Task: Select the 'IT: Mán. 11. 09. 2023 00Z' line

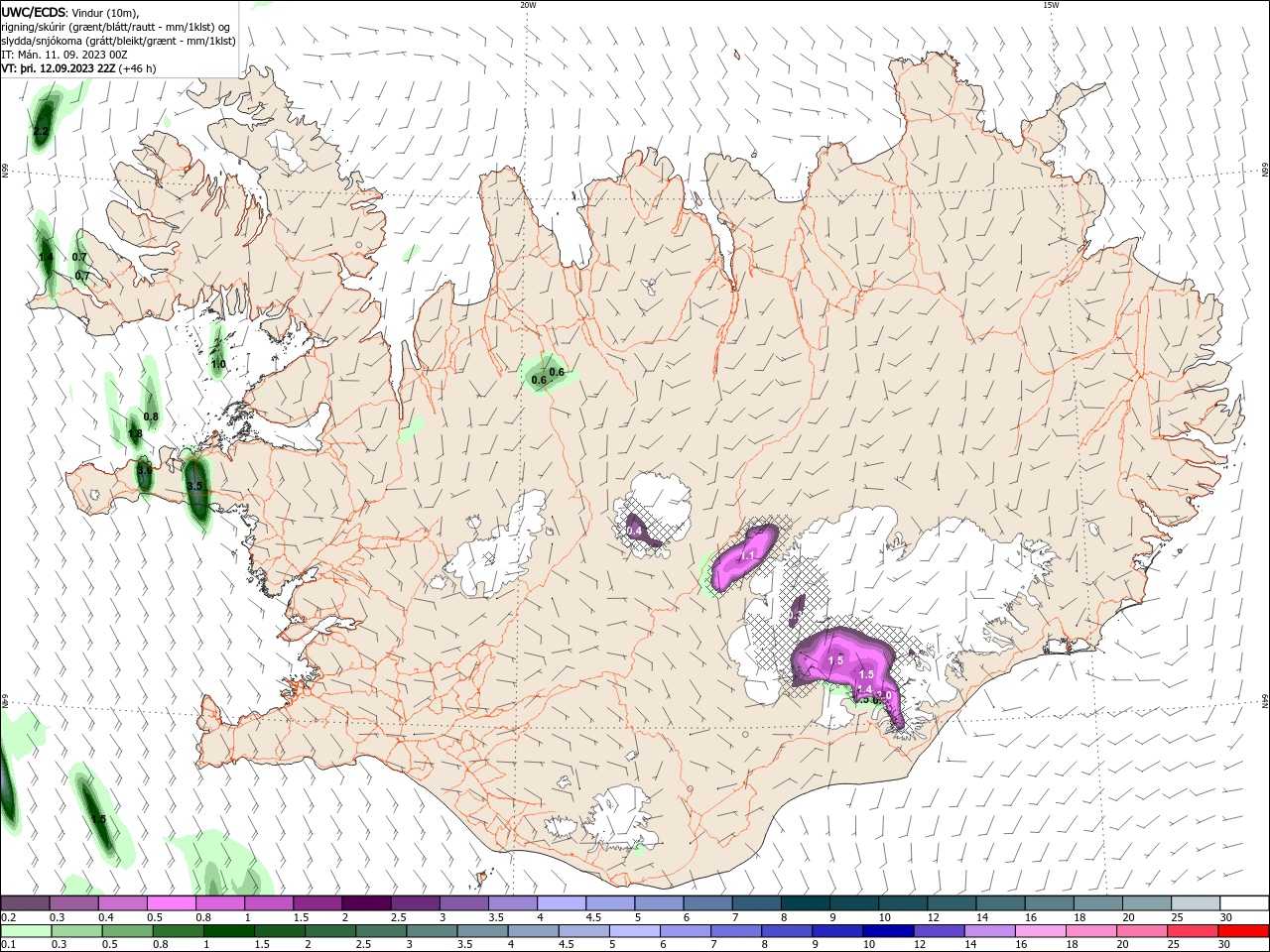Action: click(x=64, y=55)
